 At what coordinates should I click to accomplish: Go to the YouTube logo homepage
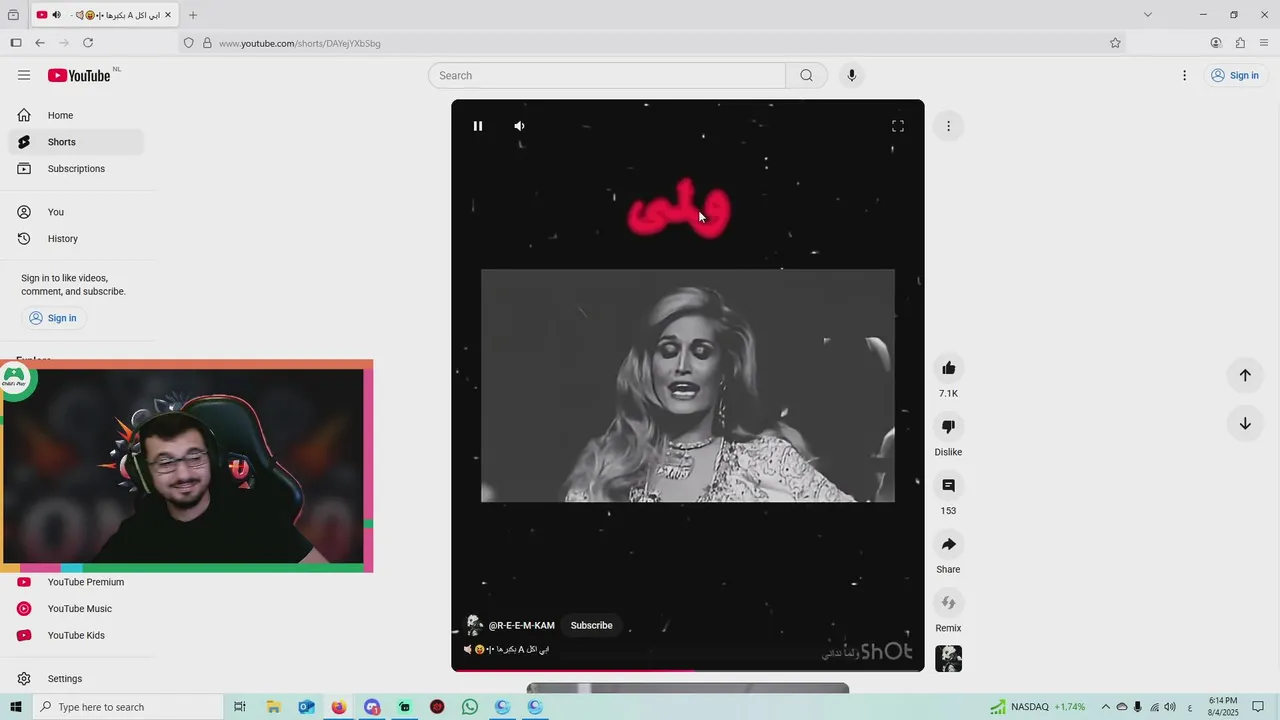point(79,75)
